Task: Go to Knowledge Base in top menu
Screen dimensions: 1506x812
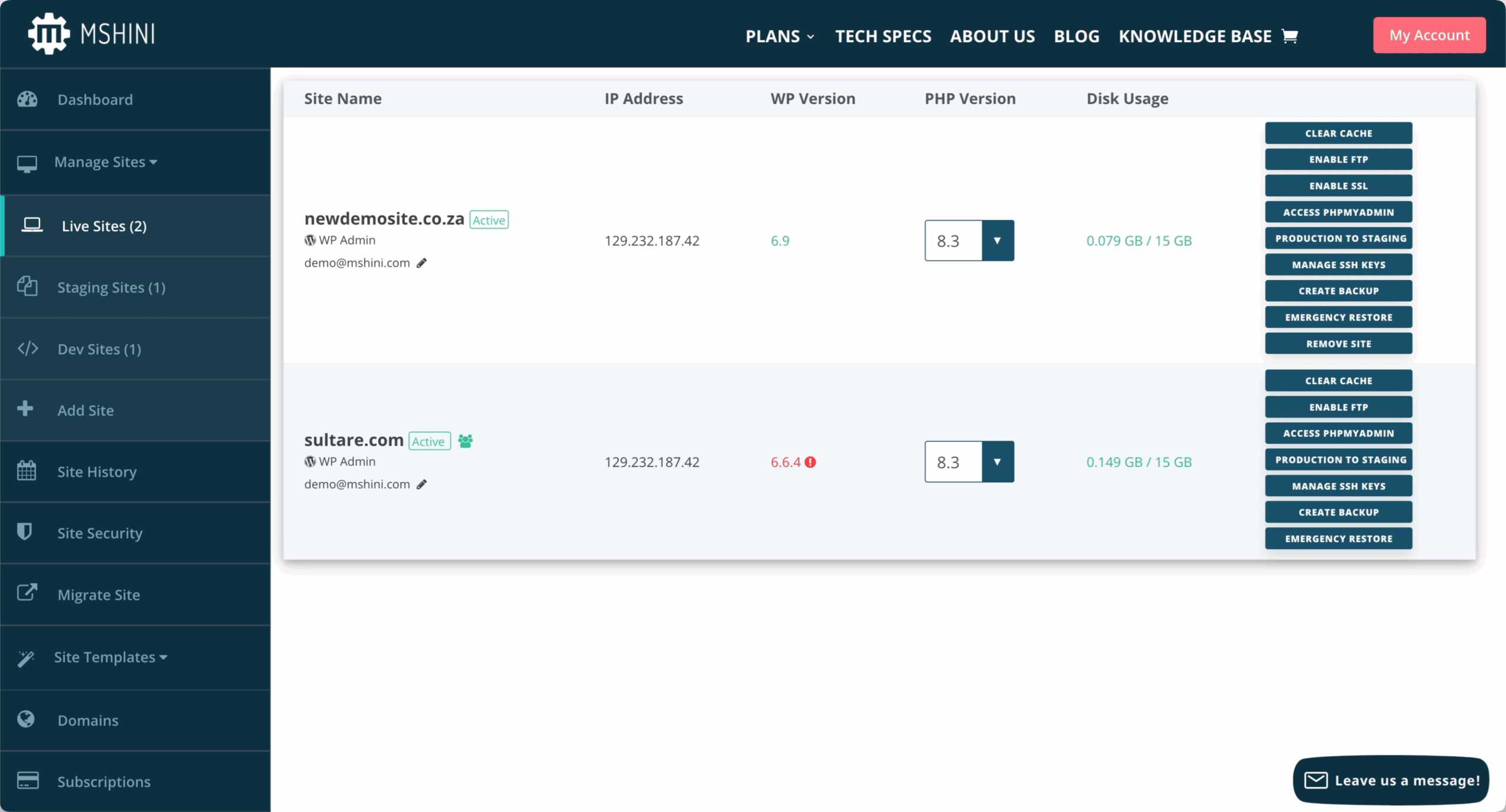Action: [1195, 36]
